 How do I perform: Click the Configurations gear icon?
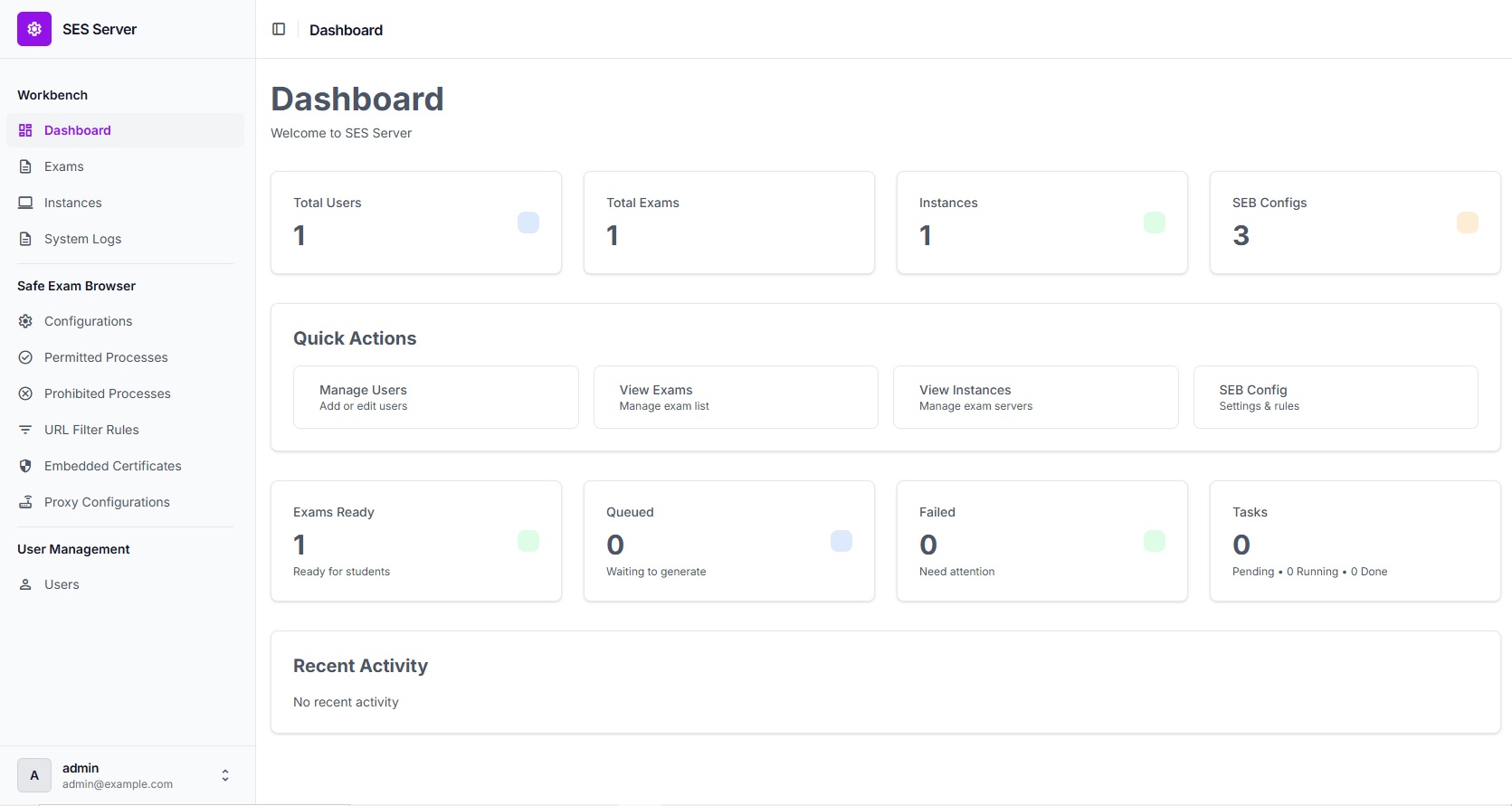coord(25,321)
